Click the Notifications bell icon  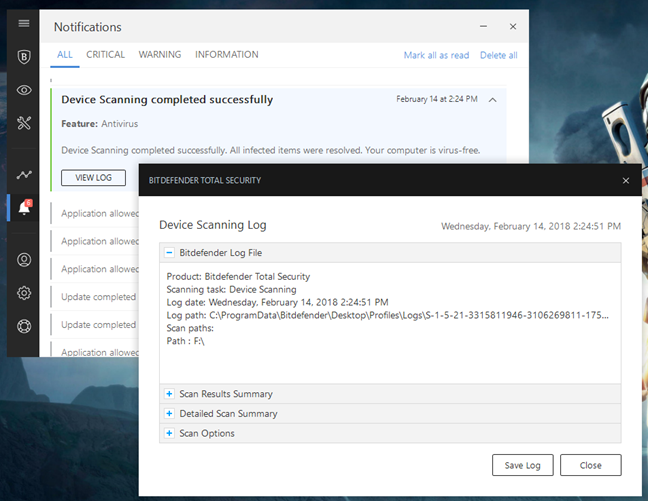click(24, 208)
